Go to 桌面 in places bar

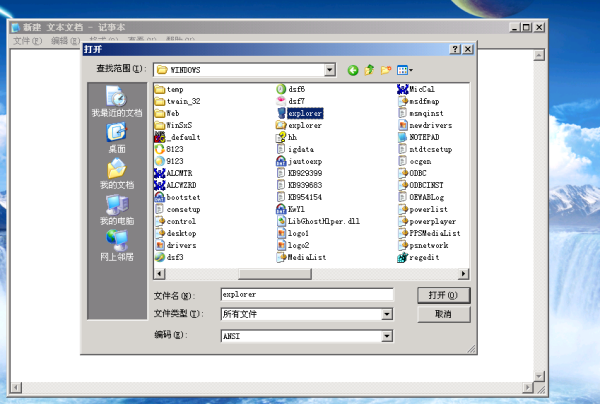point(117,138)
